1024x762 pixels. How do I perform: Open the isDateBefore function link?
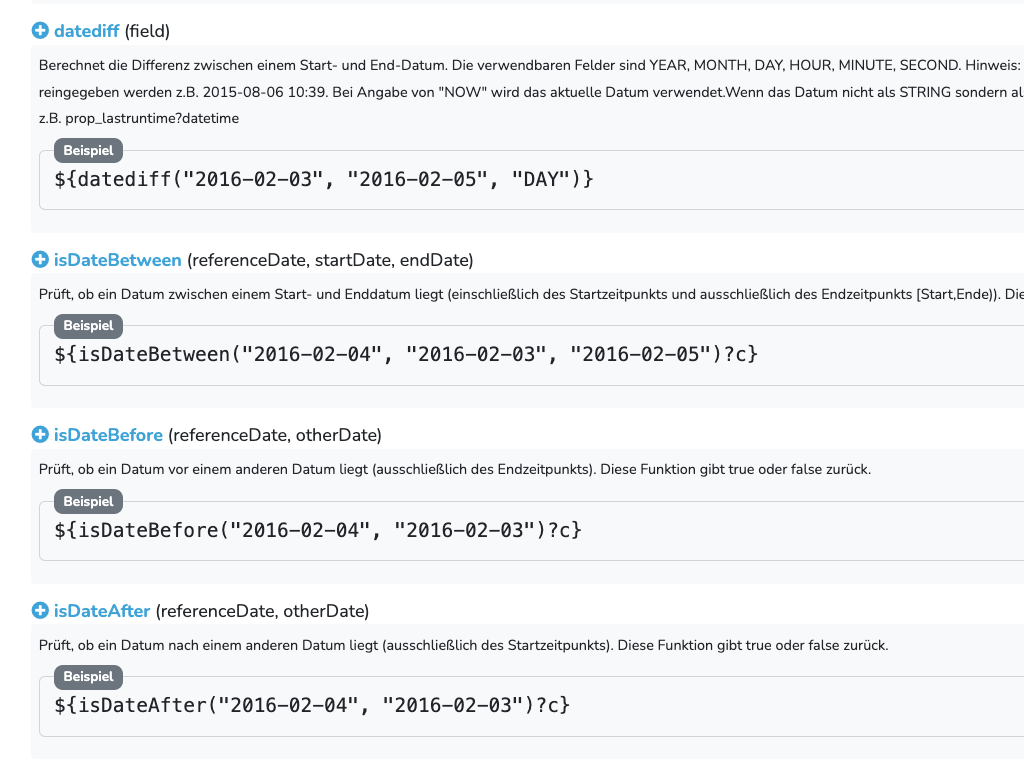[108, 435]
